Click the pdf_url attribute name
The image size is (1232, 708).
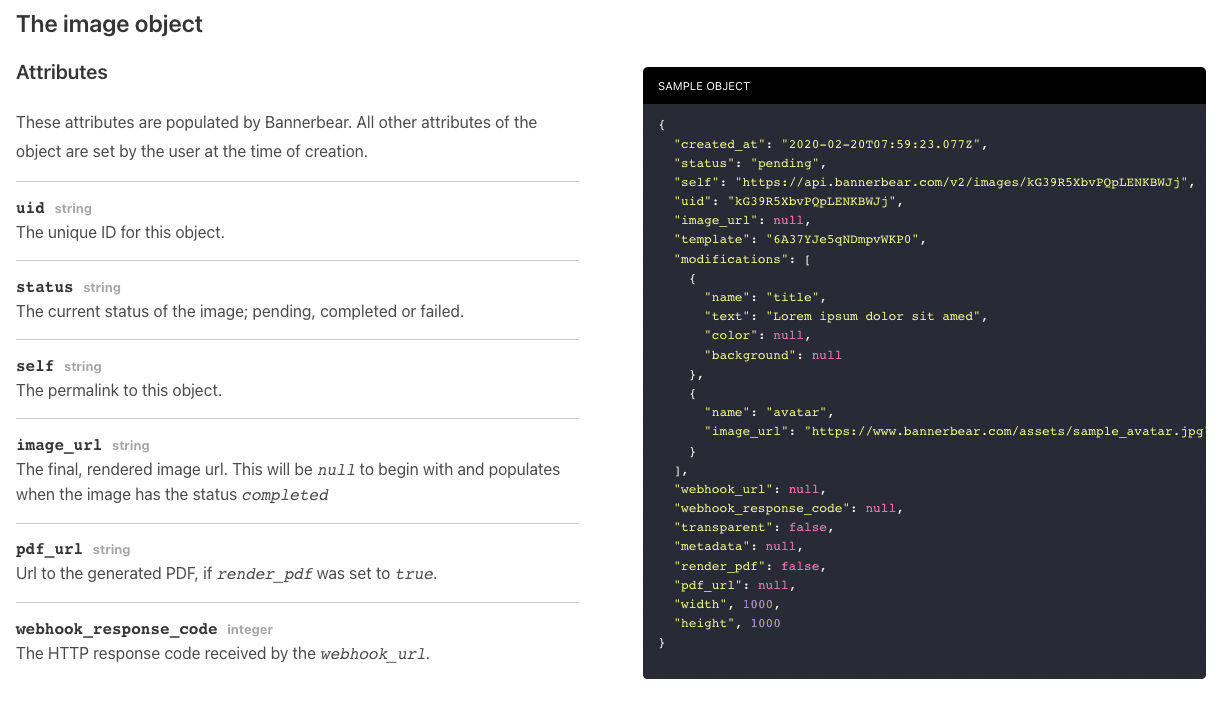tap(50, 549)
